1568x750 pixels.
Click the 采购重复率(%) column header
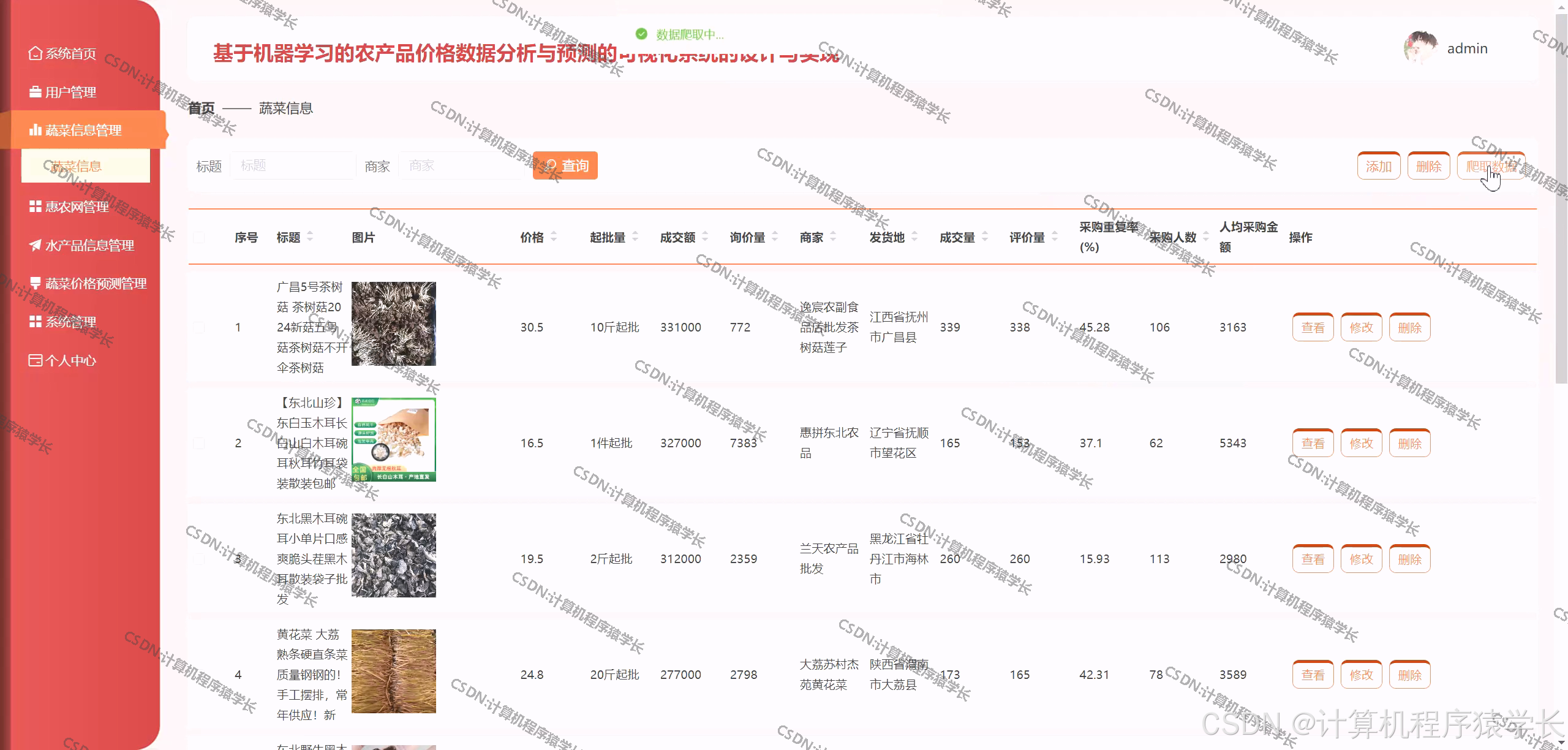pos(1109,237)
